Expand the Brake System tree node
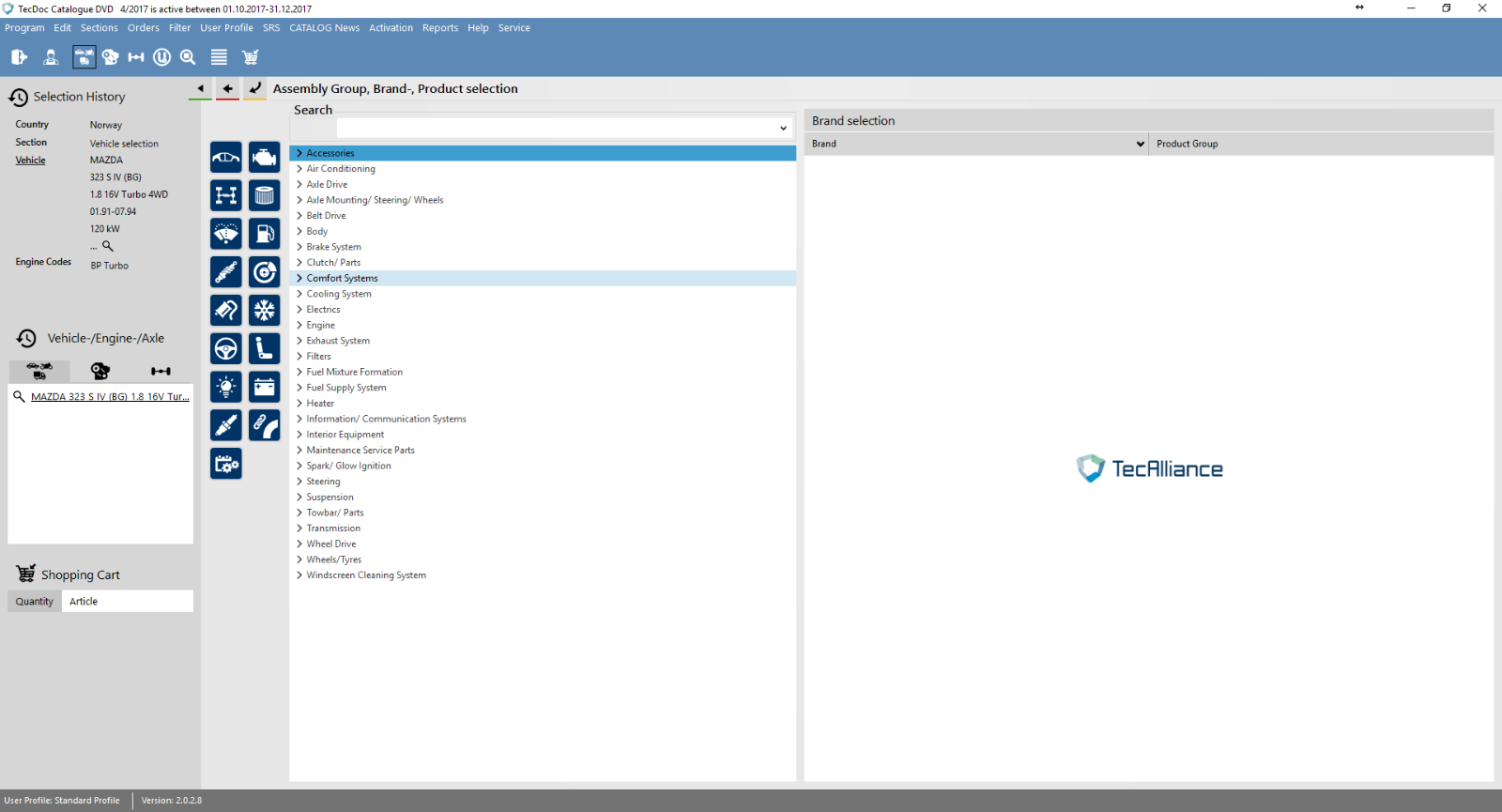 [299, 247]
